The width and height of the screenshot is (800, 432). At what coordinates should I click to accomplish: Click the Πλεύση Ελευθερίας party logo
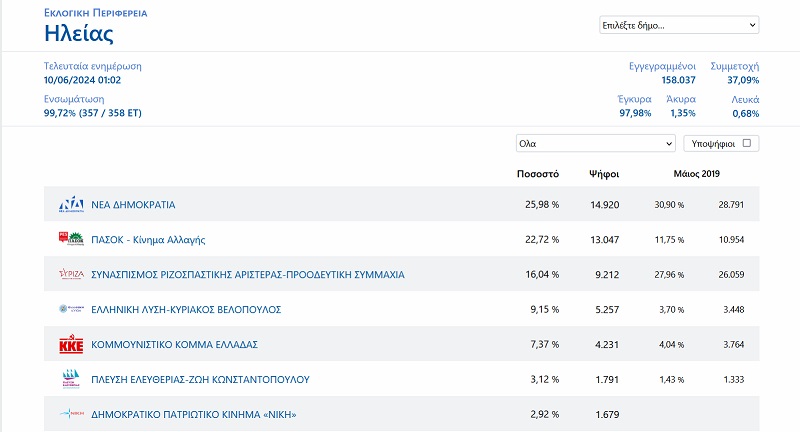tap(71, 379)
